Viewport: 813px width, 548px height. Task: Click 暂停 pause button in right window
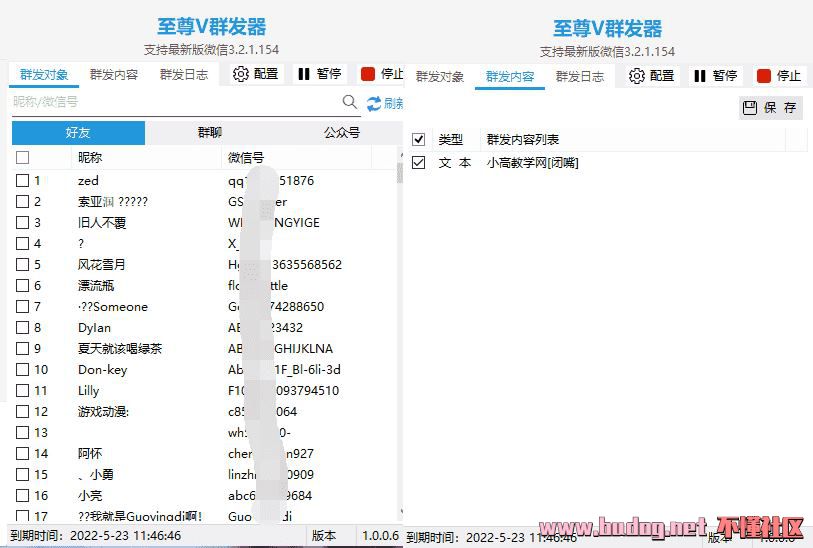[716, 76]
